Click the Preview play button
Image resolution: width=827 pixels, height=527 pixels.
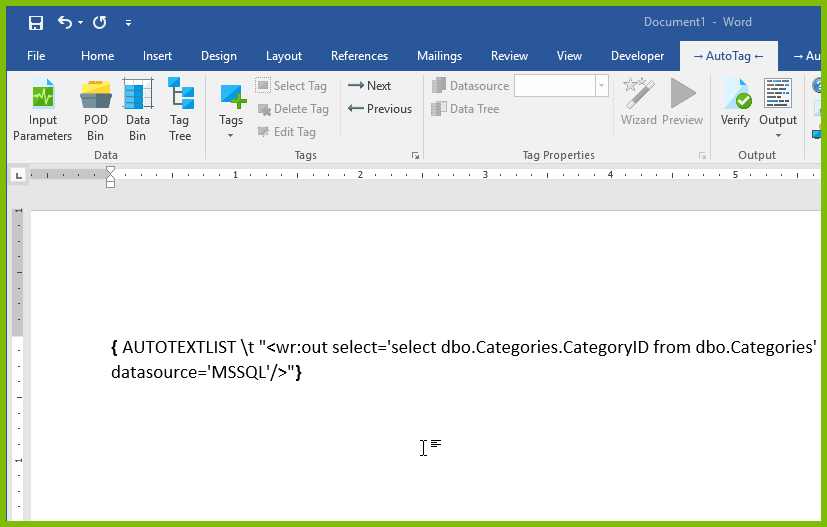tap(682, 103)
